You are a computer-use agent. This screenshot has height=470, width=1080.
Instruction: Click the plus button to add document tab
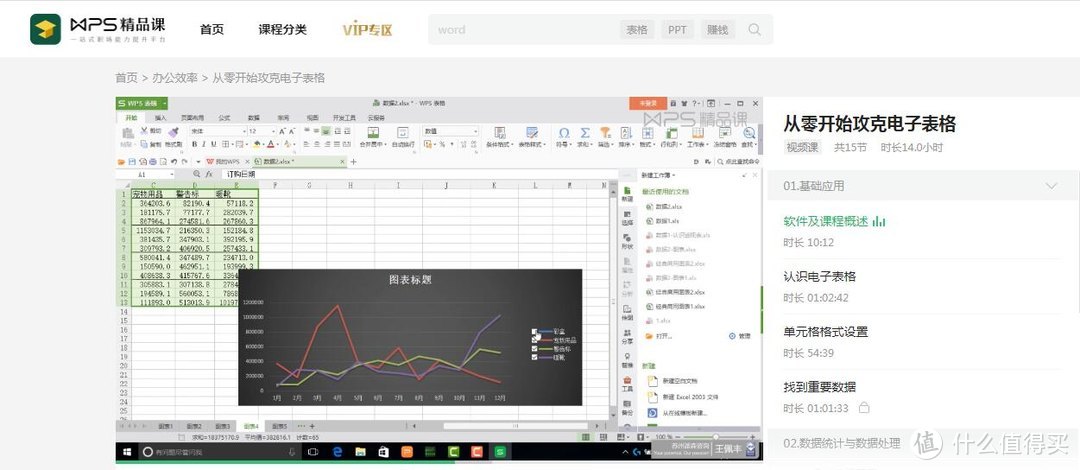(x=353, y=161)
